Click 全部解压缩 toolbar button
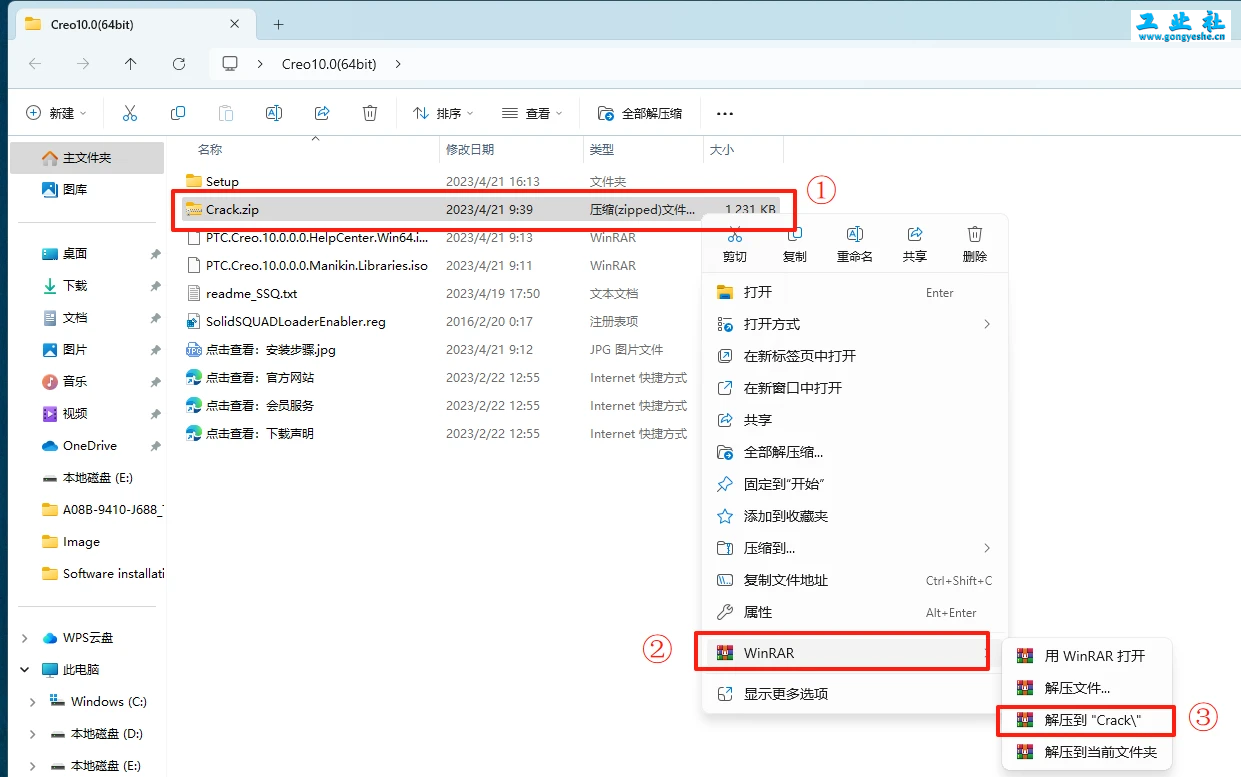 (640, 113)
